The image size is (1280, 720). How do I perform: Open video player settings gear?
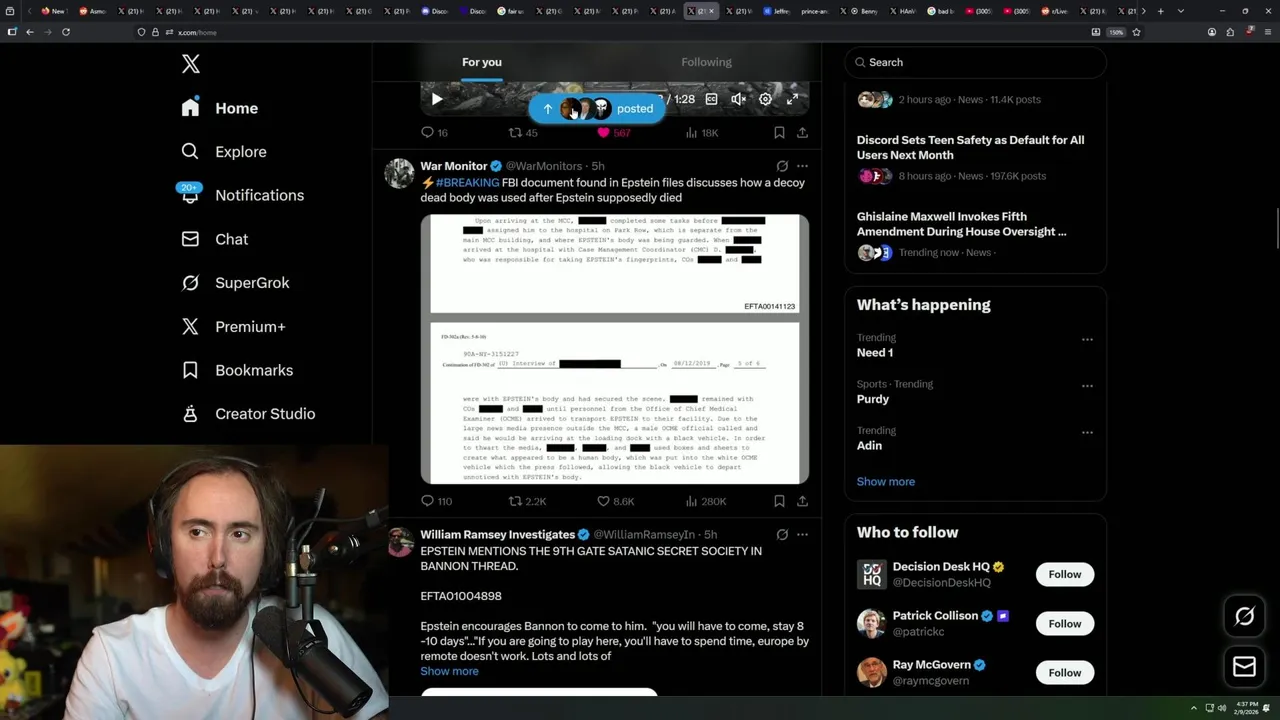pyautogui.click(x=765, y=99)
